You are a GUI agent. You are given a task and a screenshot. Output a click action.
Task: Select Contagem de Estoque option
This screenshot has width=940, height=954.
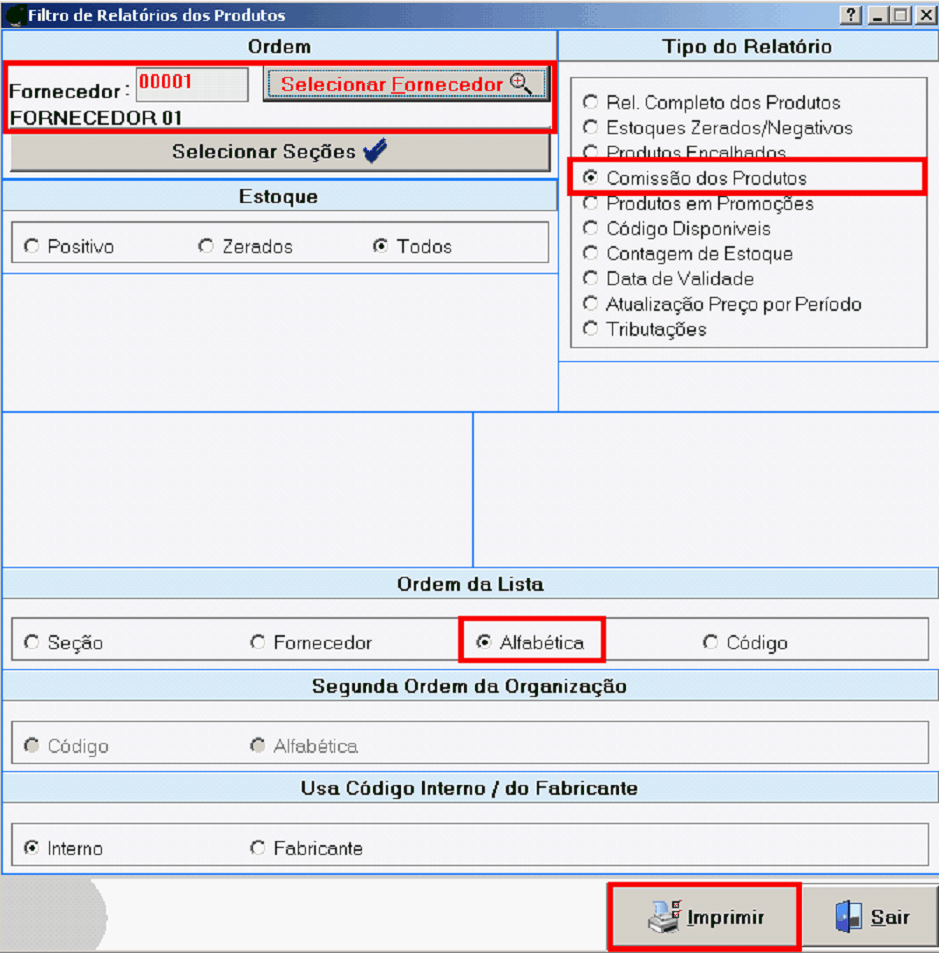click(591, 254)
